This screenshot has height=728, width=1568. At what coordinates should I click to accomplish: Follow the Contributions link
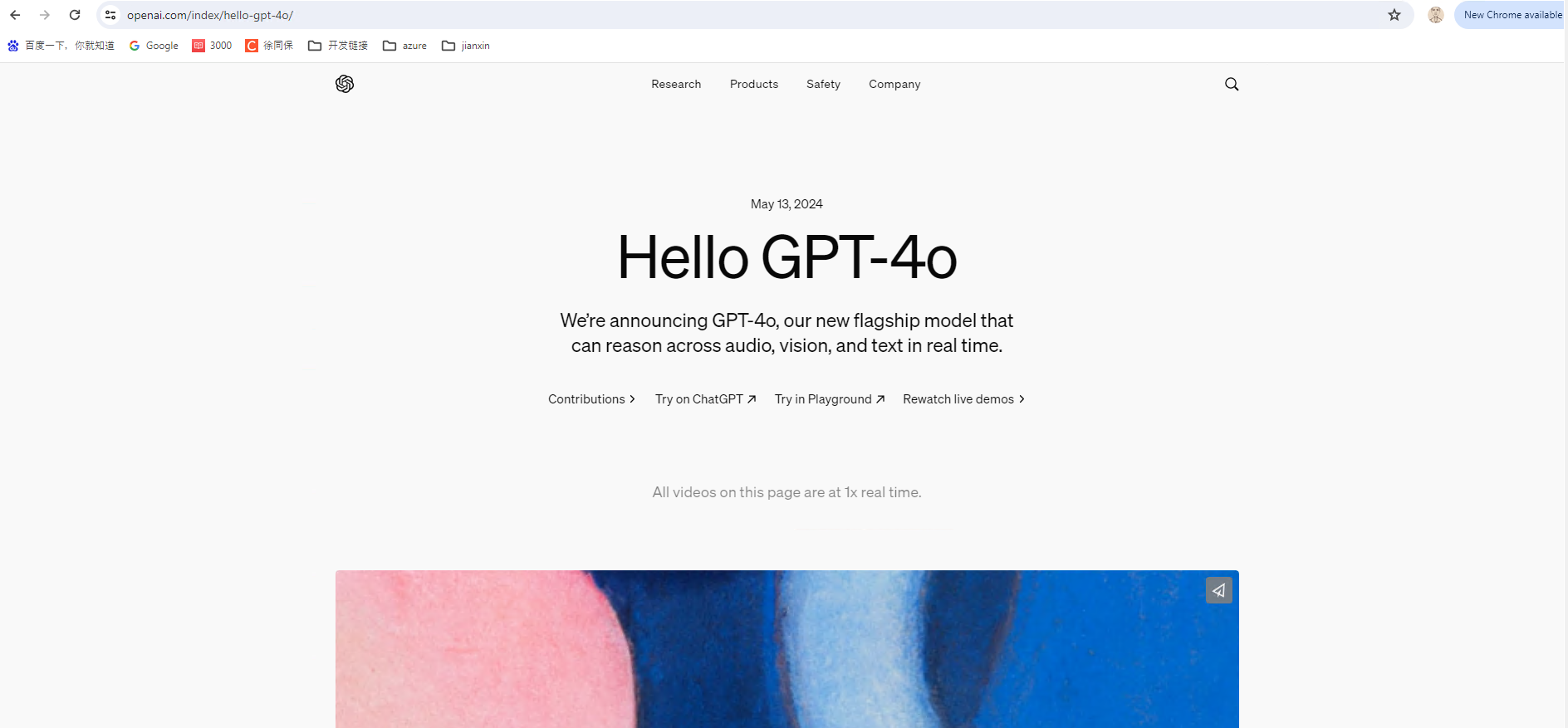point(591,399)
